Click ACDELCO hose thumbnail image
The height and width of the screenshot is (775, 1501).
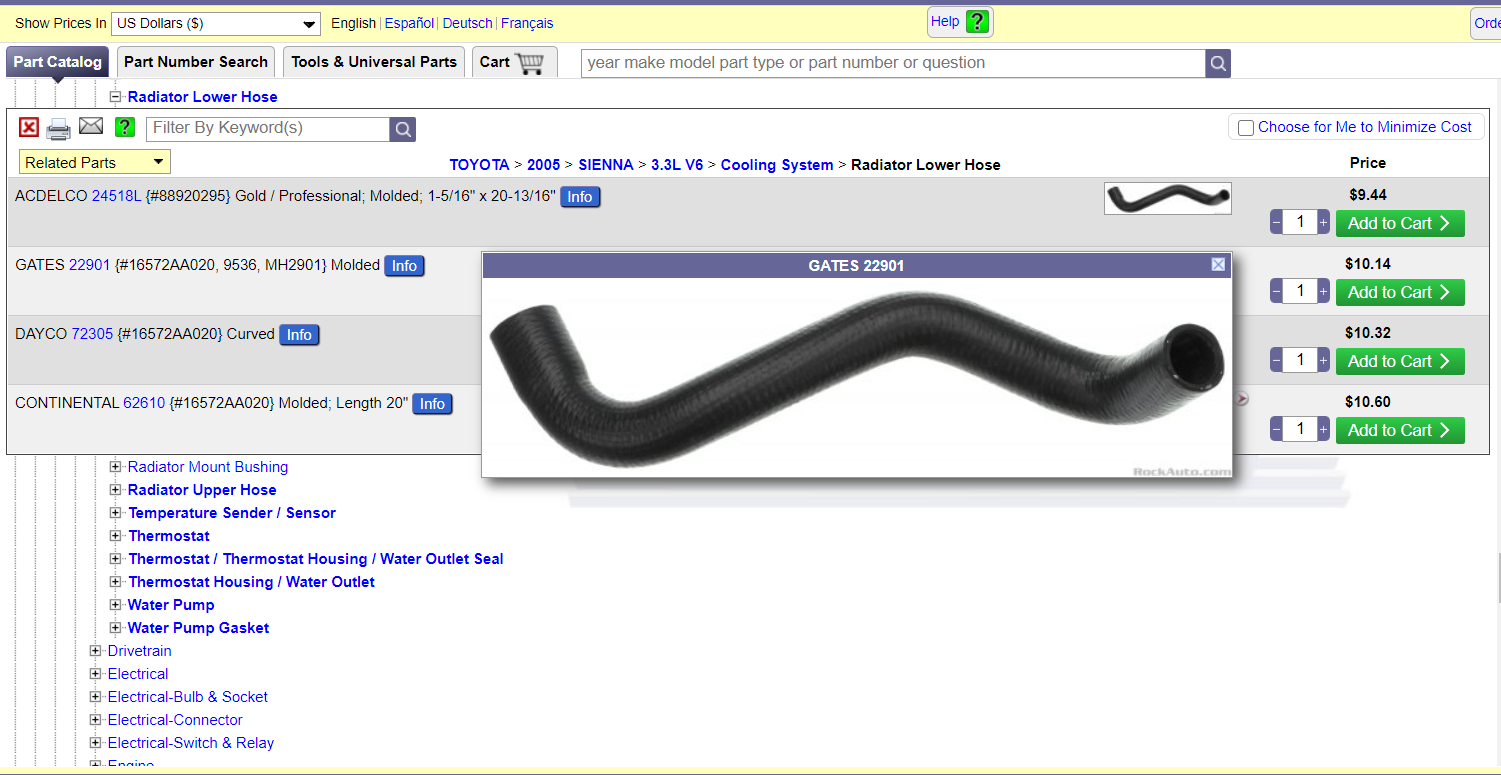tap(1168, 198)
